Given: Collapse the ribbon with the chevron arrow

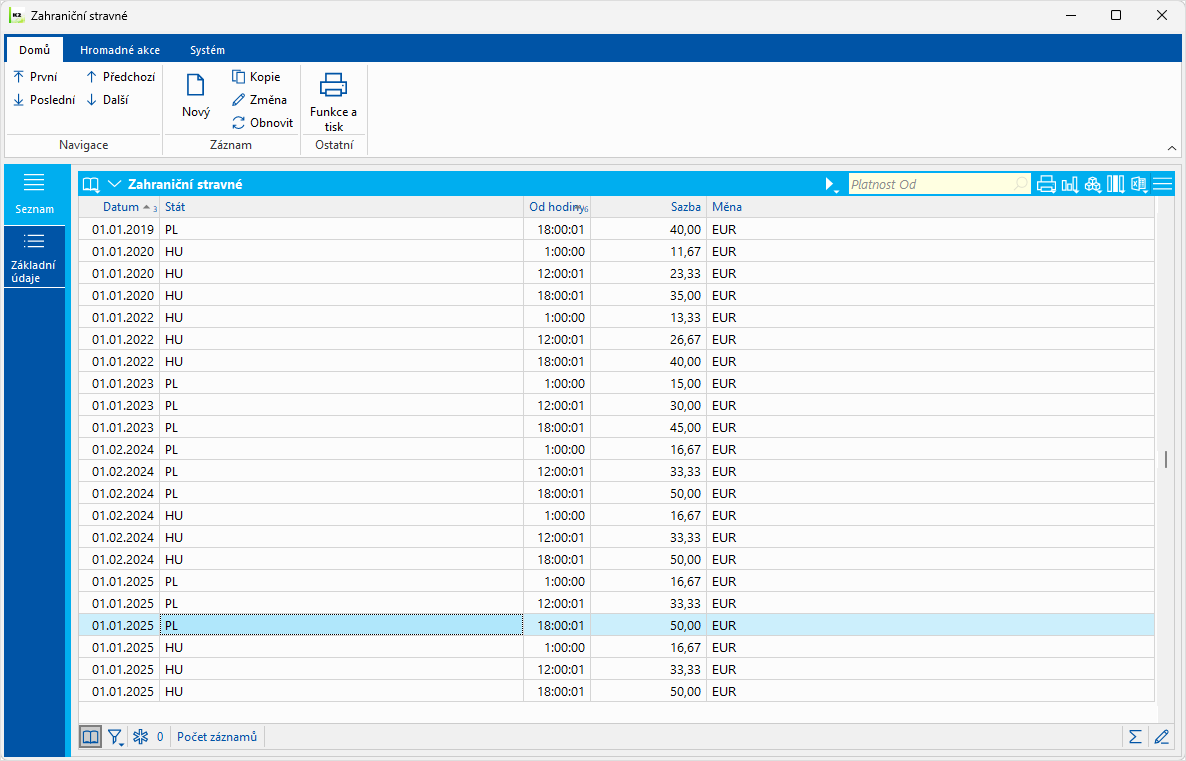Looking at the screenshot, I should [1172, 147].
